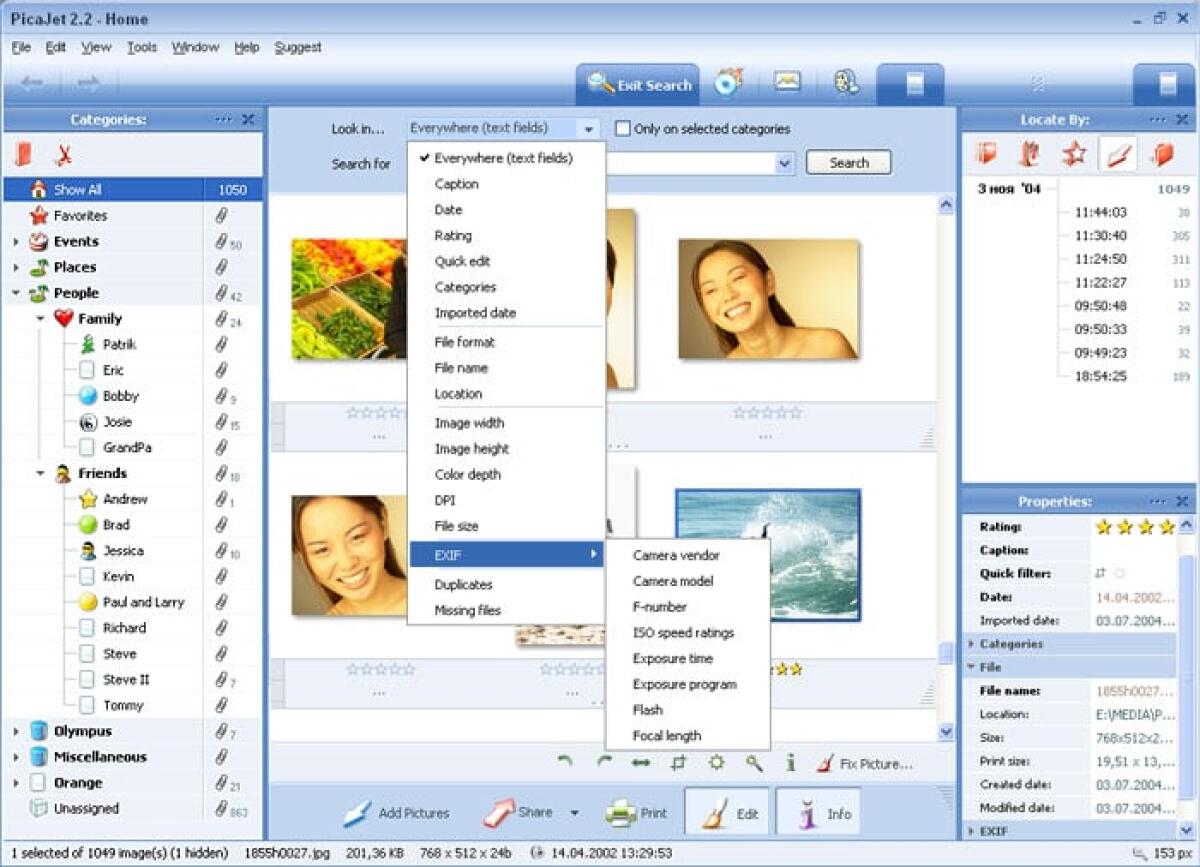Open the Tools menu
Viewport: 1200px width, 867px height.
tap(141, 47)
